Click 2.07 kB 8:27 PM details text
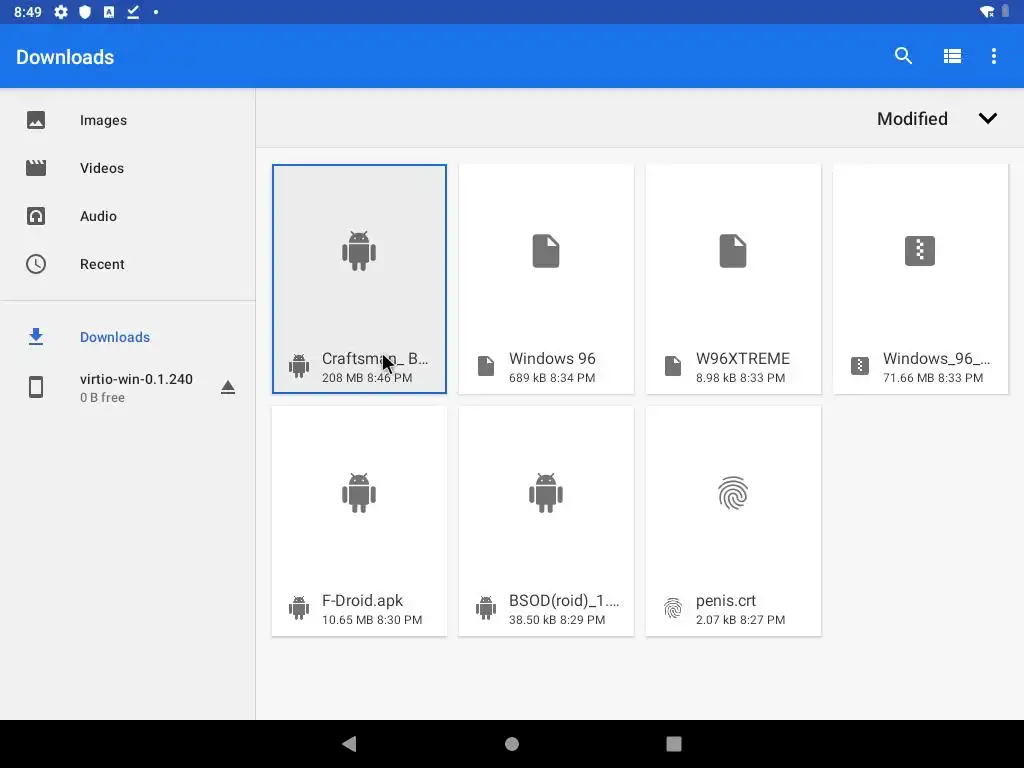This screenshot has width=1024, height=768. point(740,620)
